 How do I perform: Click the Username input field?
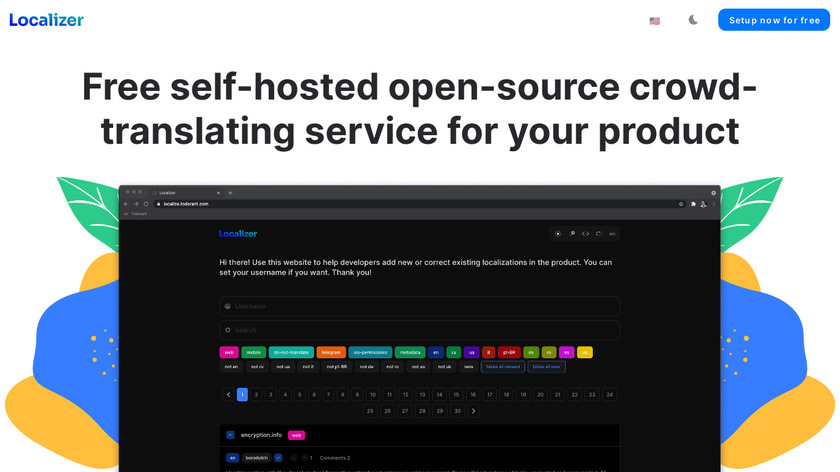coord(419,306)
